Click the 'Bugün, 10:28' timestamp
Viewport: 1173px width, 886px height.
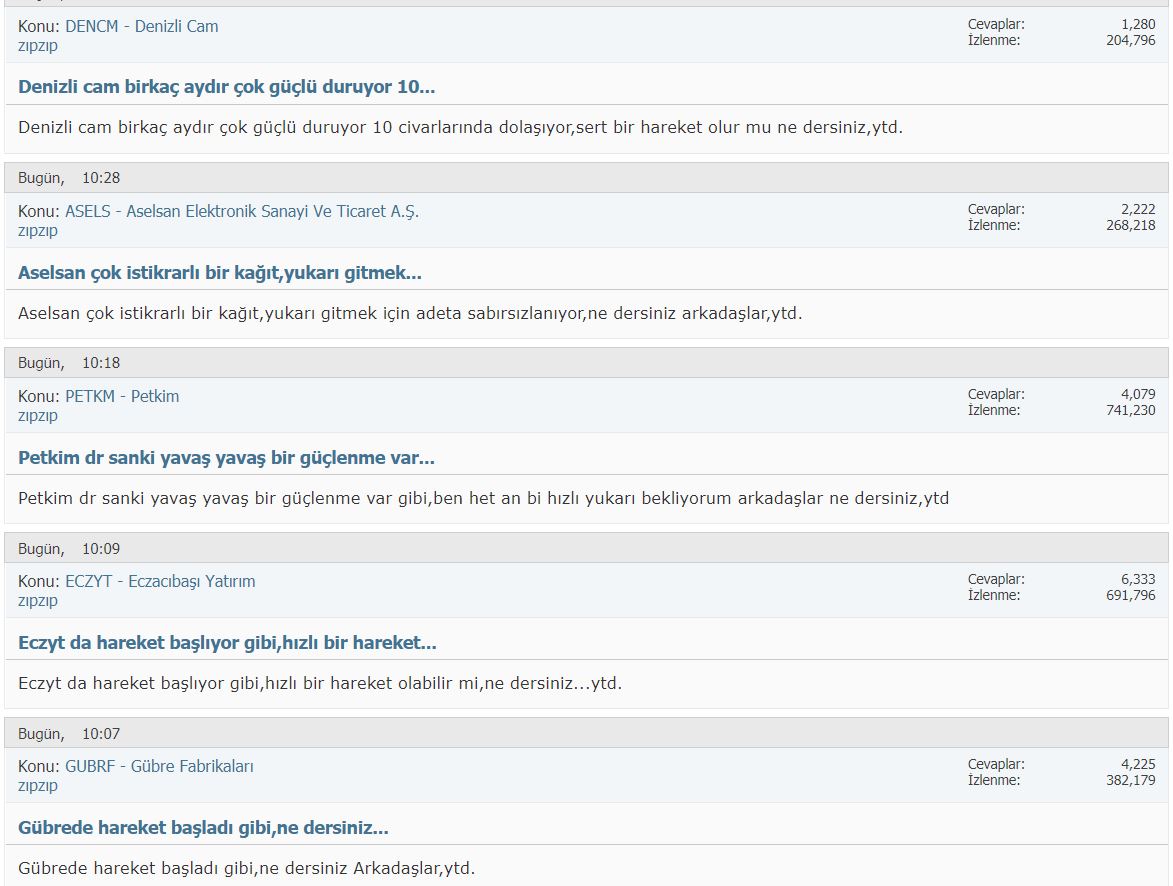[x=69, y=178]
